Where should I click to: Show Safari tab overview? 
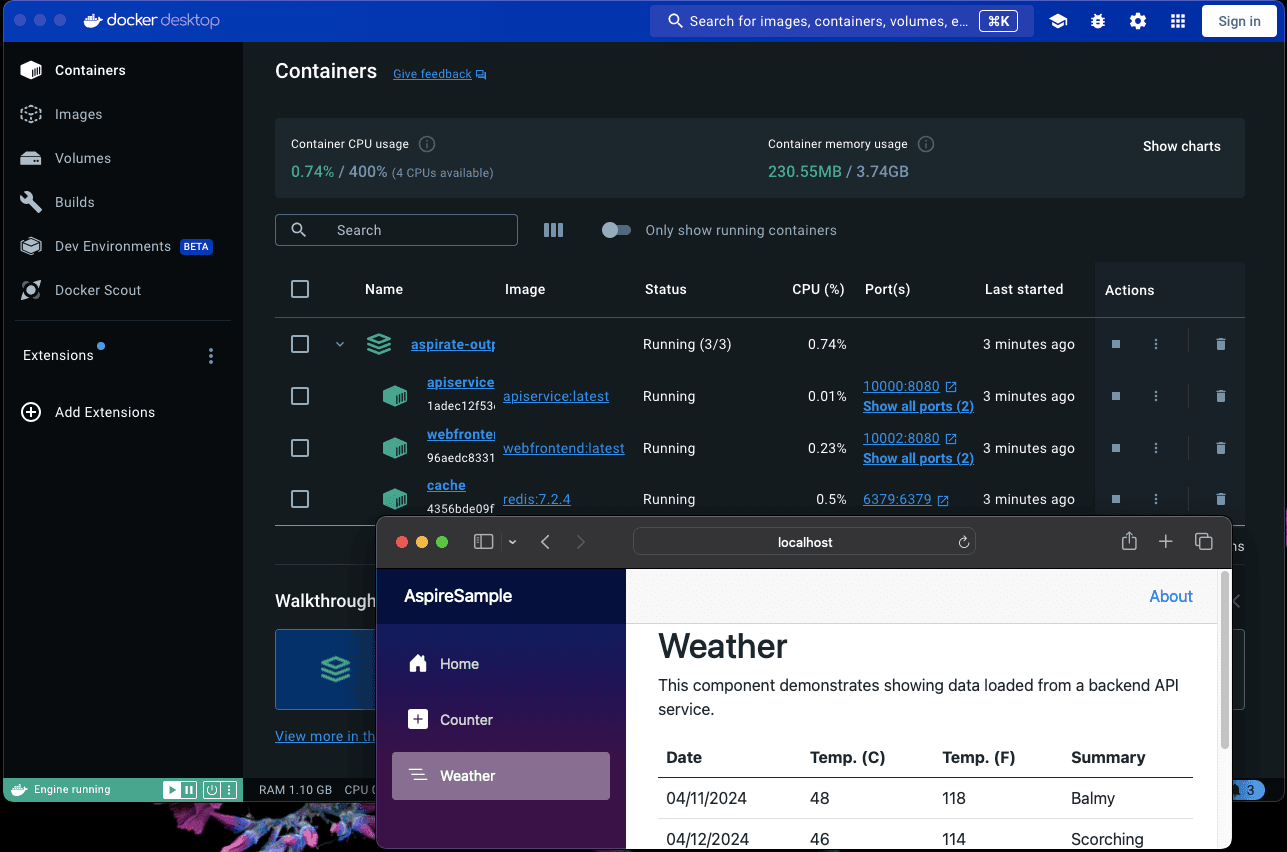pos(1204,541)
